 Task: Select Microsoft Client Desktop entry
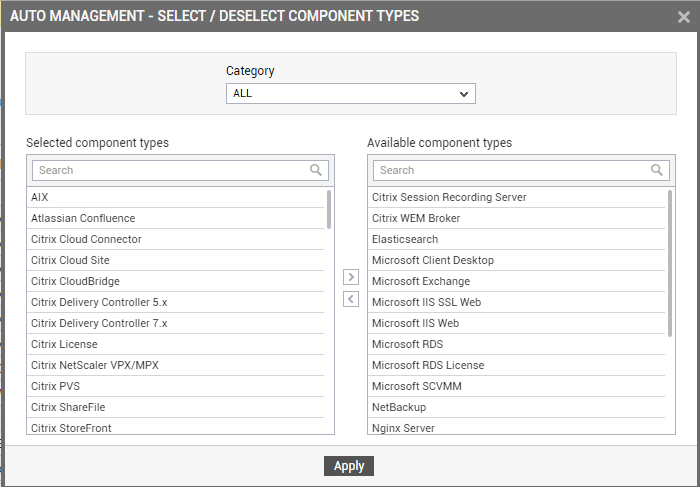click(518, 260)
